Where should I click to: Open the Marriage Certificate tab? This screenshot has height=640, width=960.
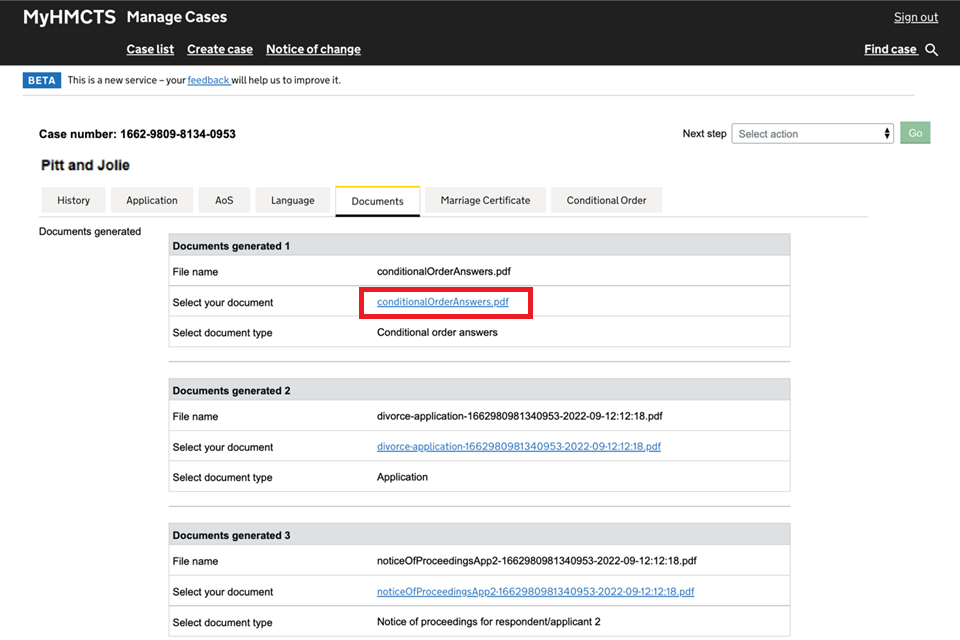[x=485, y=200]
